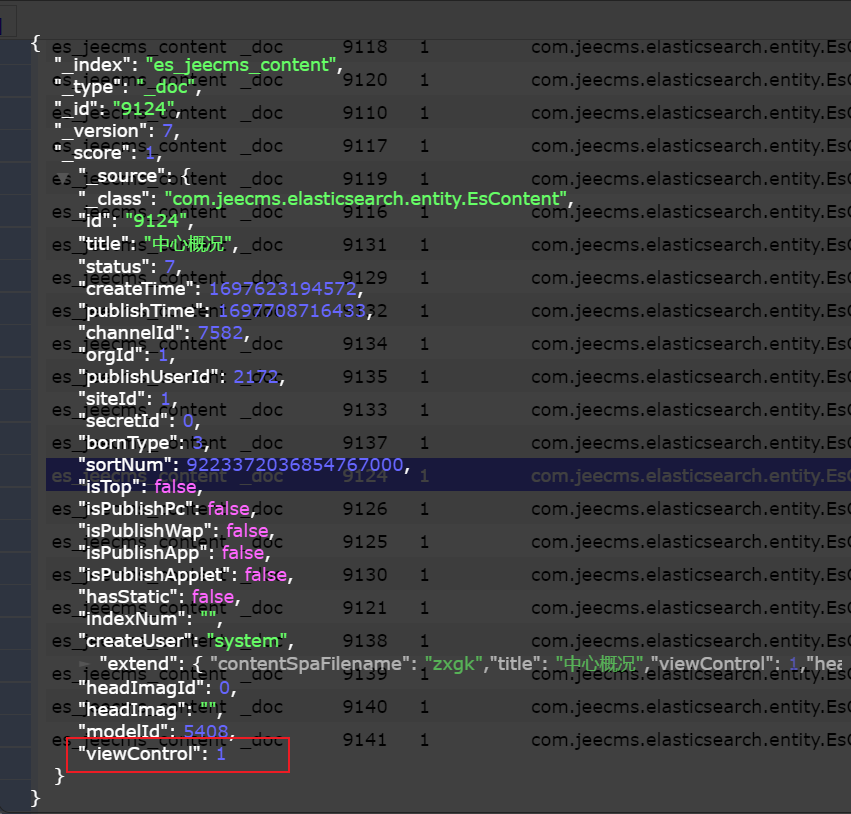
Task: Click the "title" line under _source
Action: click(x=157, y=244)
